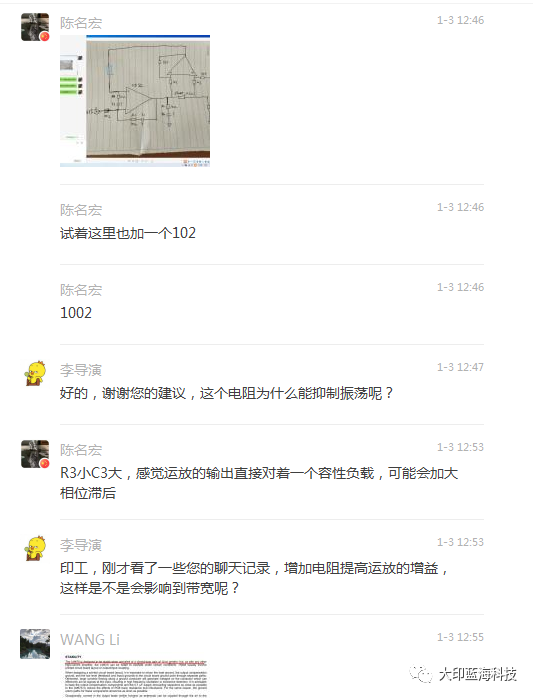Click the timestamp 1-3 12:55
533x698 pixels.
(460, 637)
